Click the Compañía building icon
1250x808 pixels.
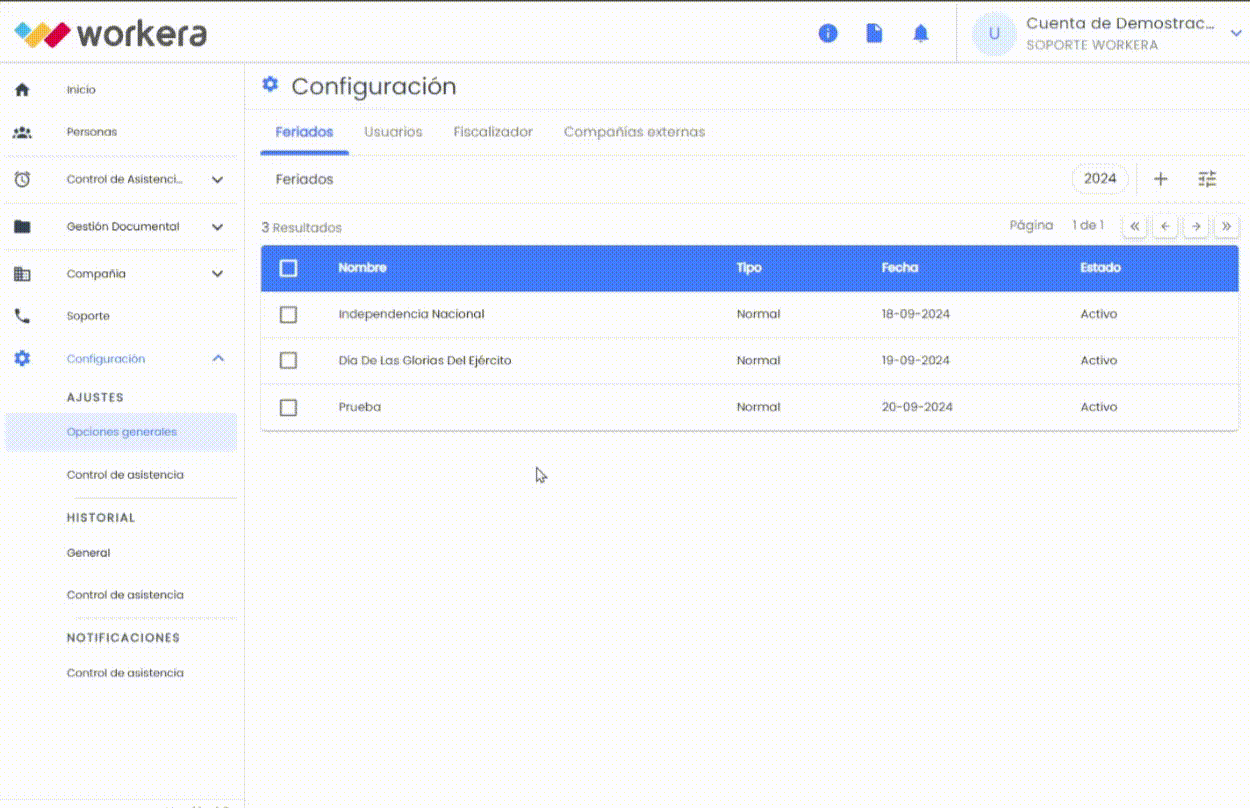(x=22, y=274)
